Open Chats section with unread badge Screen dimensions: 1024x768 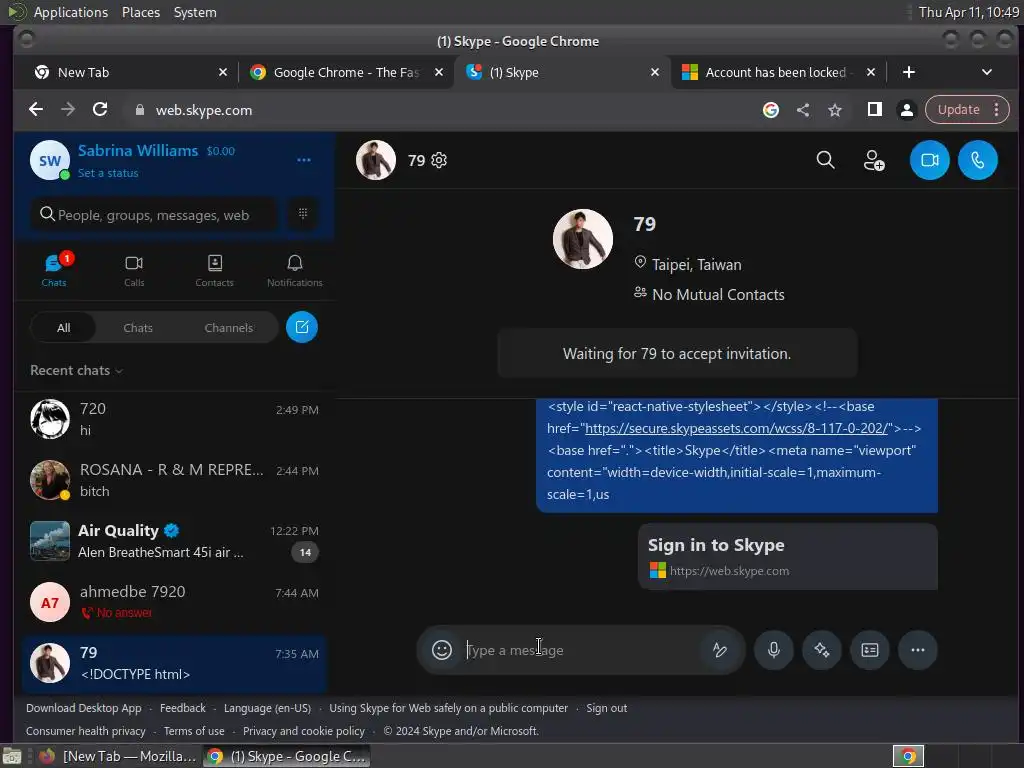54,270
